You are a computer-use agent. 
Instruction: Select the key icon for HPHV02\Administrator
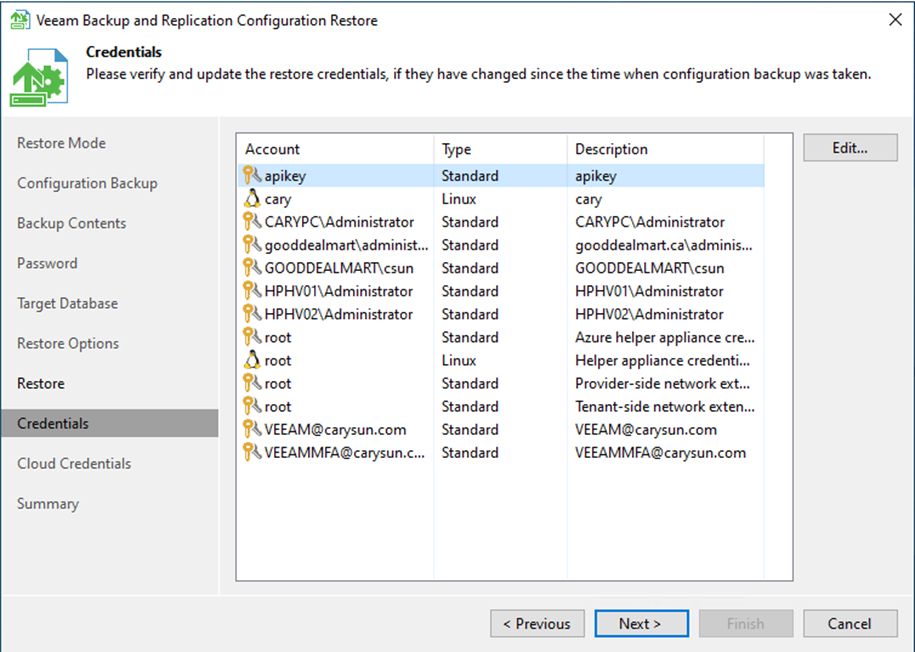pyautogui.click(x=252, y=314)
